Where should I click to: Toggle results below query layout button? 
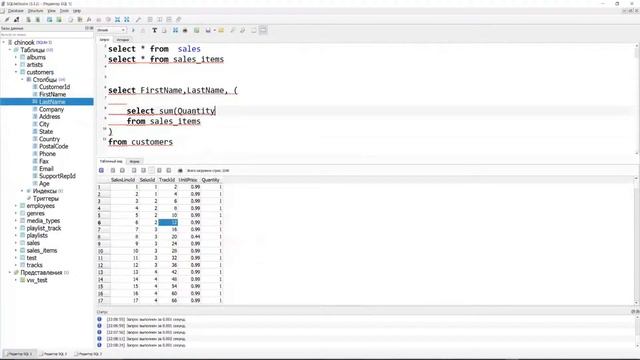(x=263, y=30)
